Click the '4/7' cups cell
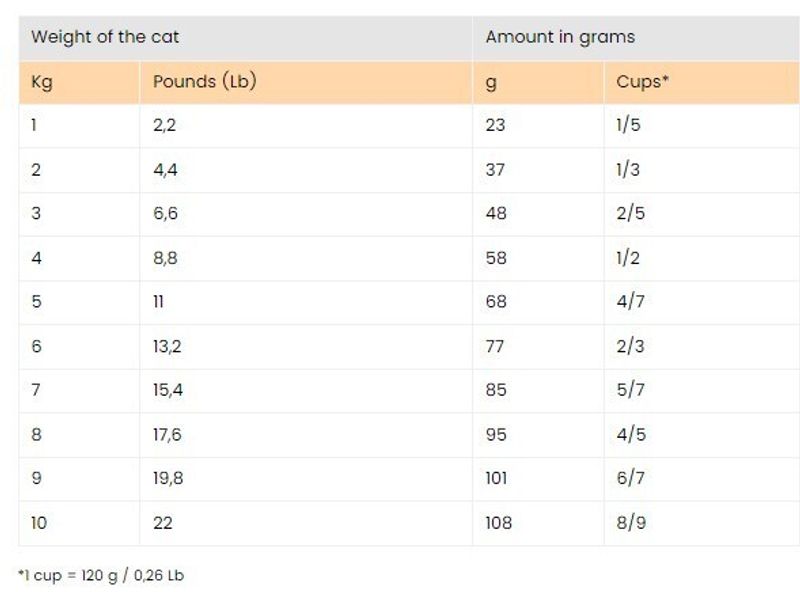The width and height of the screenshot is (800, 592). point(630,301)
